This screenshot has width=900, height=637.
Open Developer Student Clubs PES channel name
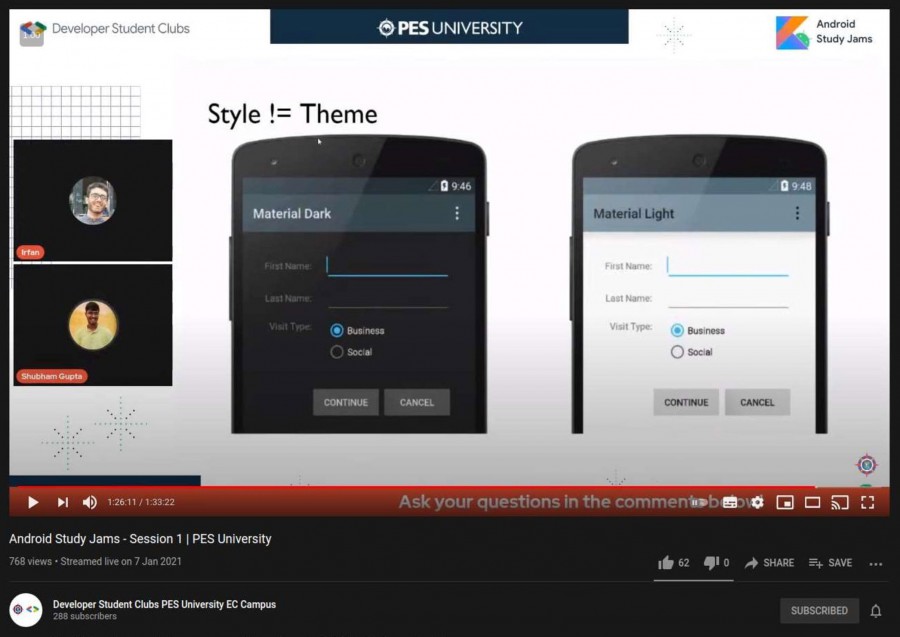click(164, 604)
